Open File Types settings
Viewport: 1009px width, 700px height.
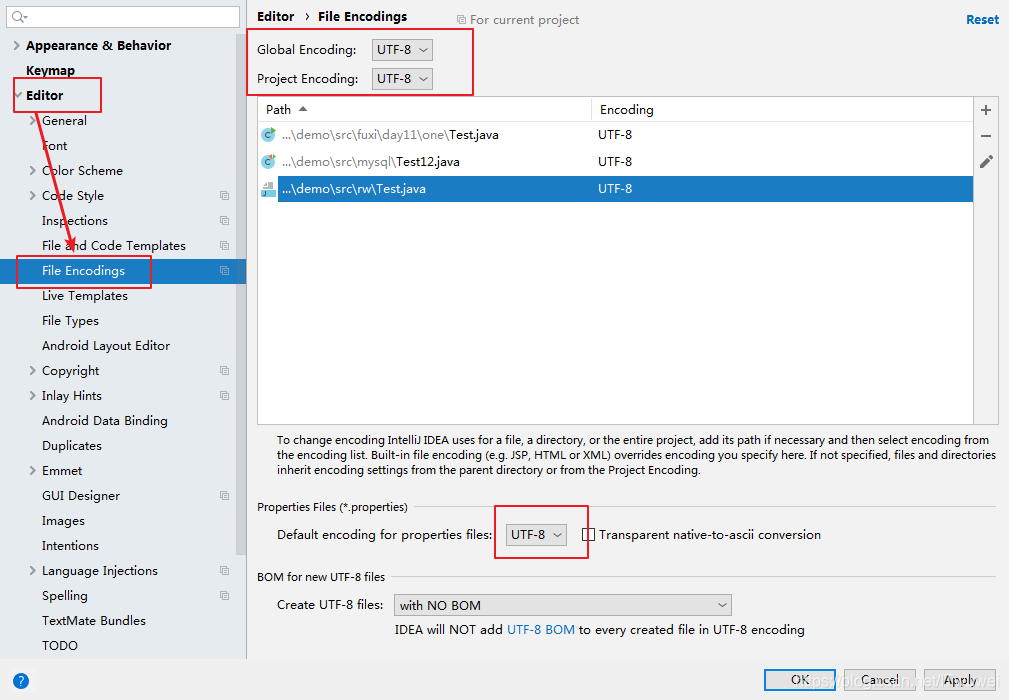coord(70,320)
